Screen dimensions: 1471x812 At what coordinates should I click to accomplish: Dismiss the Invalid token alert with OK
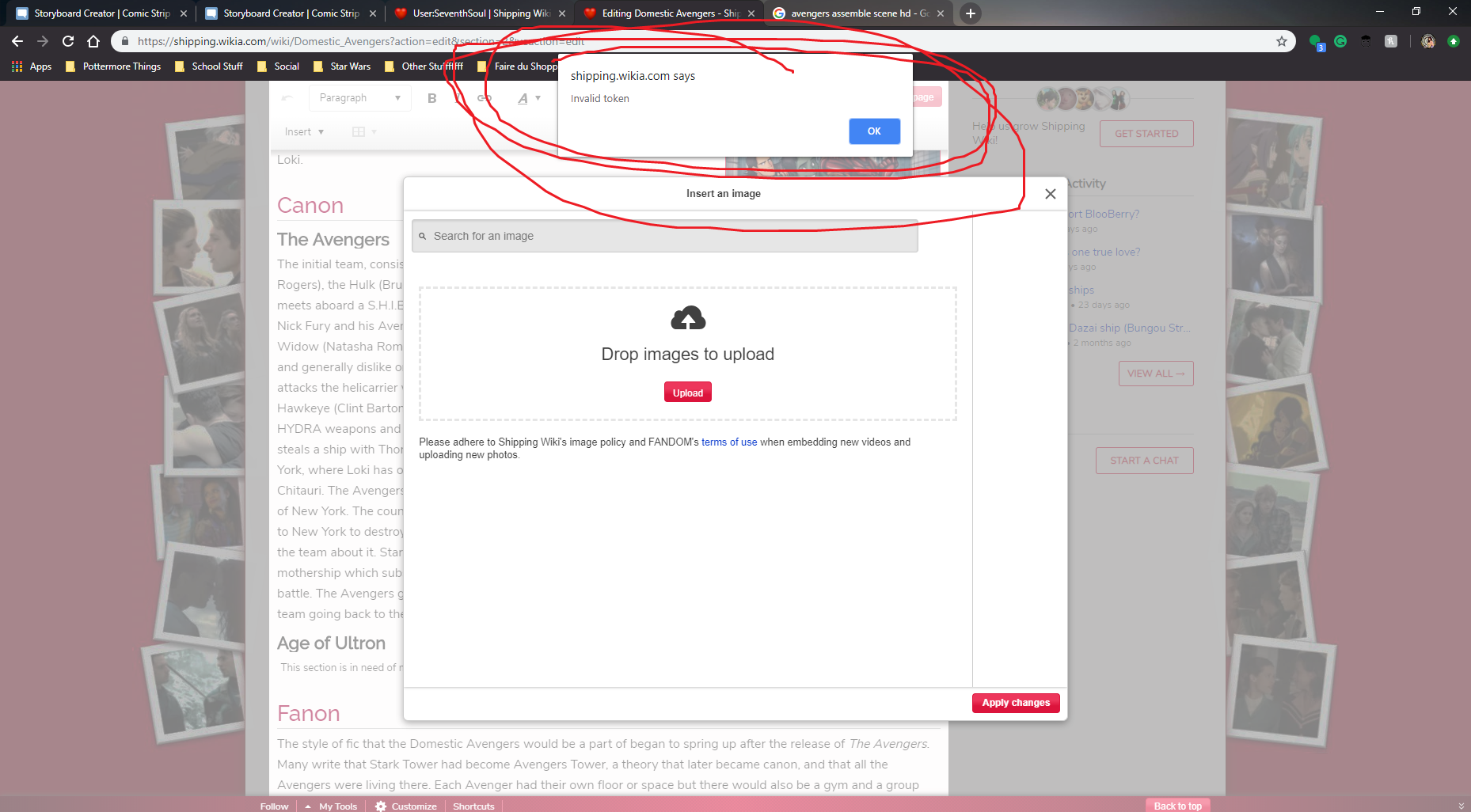pyautogui.click(x=874, y=131)
